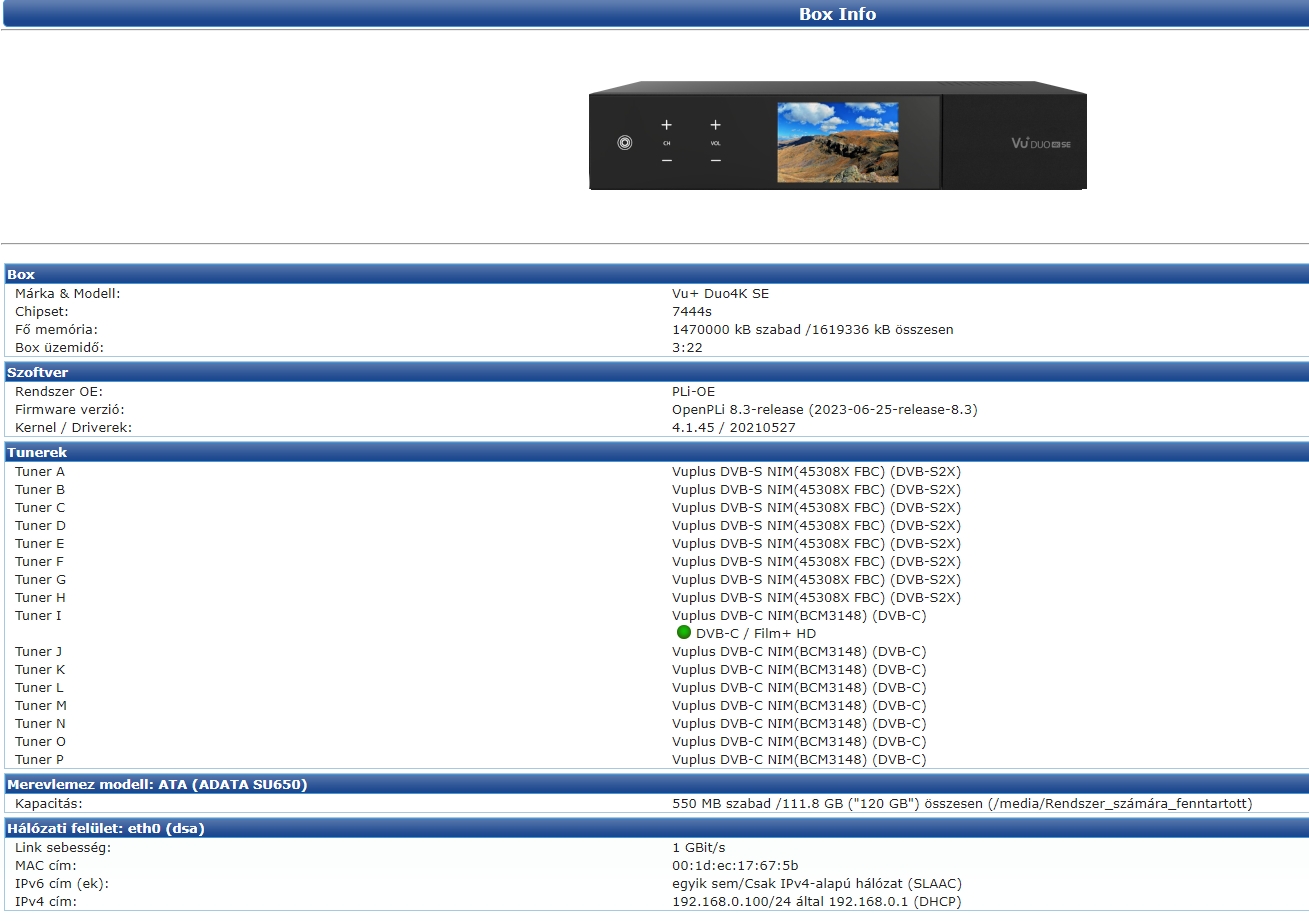Click the green streaming indicator for Tuner I
Image resolution: width=1309 pixels, height=921 pixels.
tap(684, 633)
